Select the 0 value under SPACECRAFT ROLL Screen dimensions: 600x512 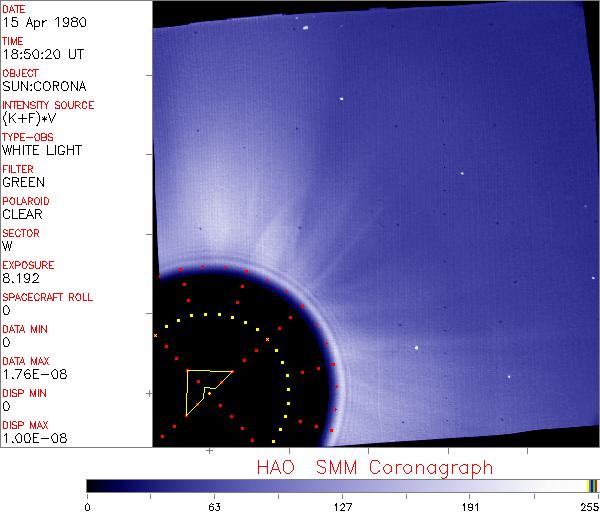pyautogui.click(x=7, y=310)
